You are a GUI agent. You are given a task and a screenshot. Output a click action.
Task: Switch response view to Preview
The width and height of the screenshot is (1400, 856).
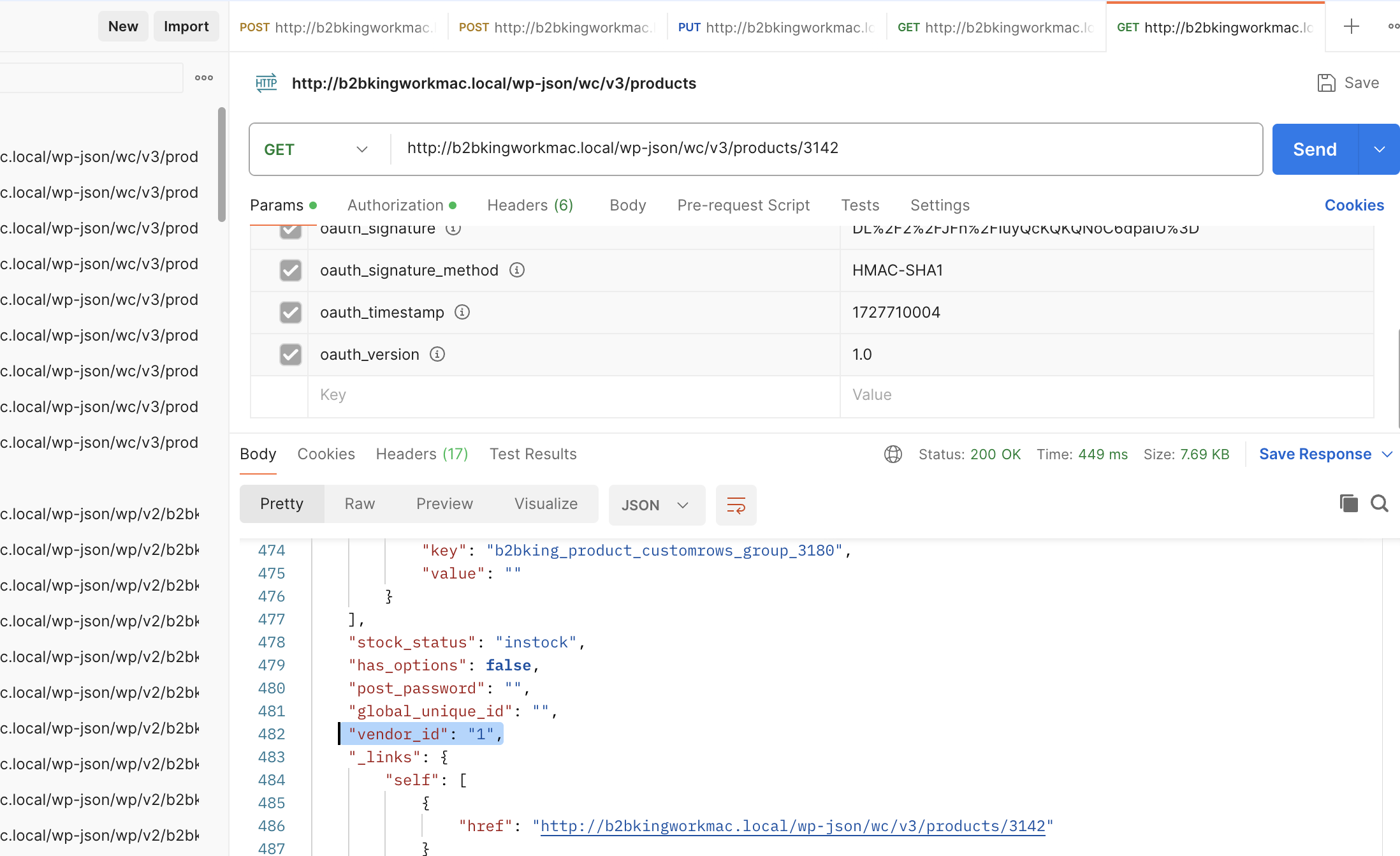[444, 504]
